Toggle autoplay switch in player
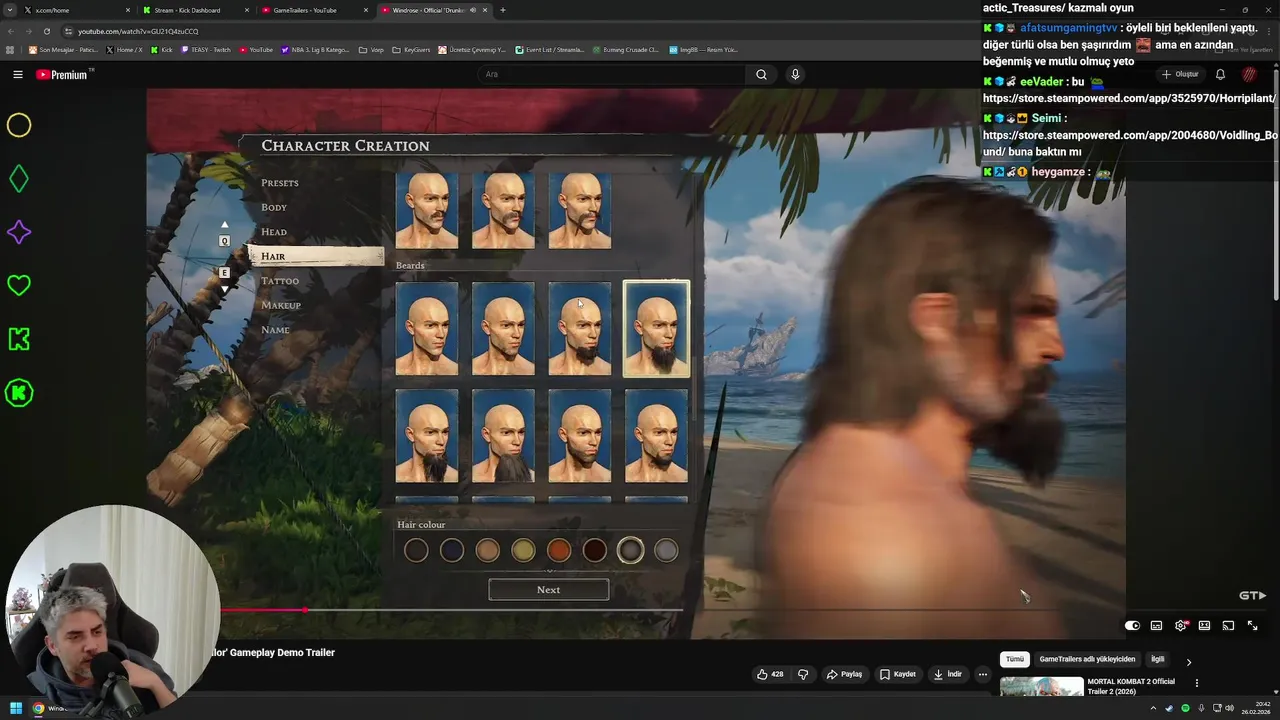This screenshot has height=720, width=1280. point(1132,625)
